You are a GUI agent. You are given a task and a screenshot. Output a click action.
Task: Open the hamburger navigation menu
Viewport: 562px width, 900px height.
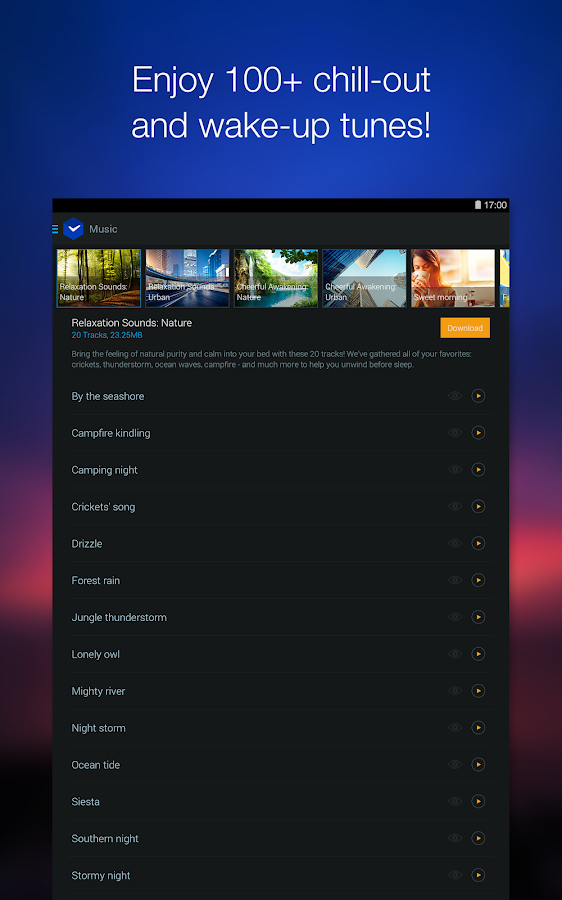point(55,229)
